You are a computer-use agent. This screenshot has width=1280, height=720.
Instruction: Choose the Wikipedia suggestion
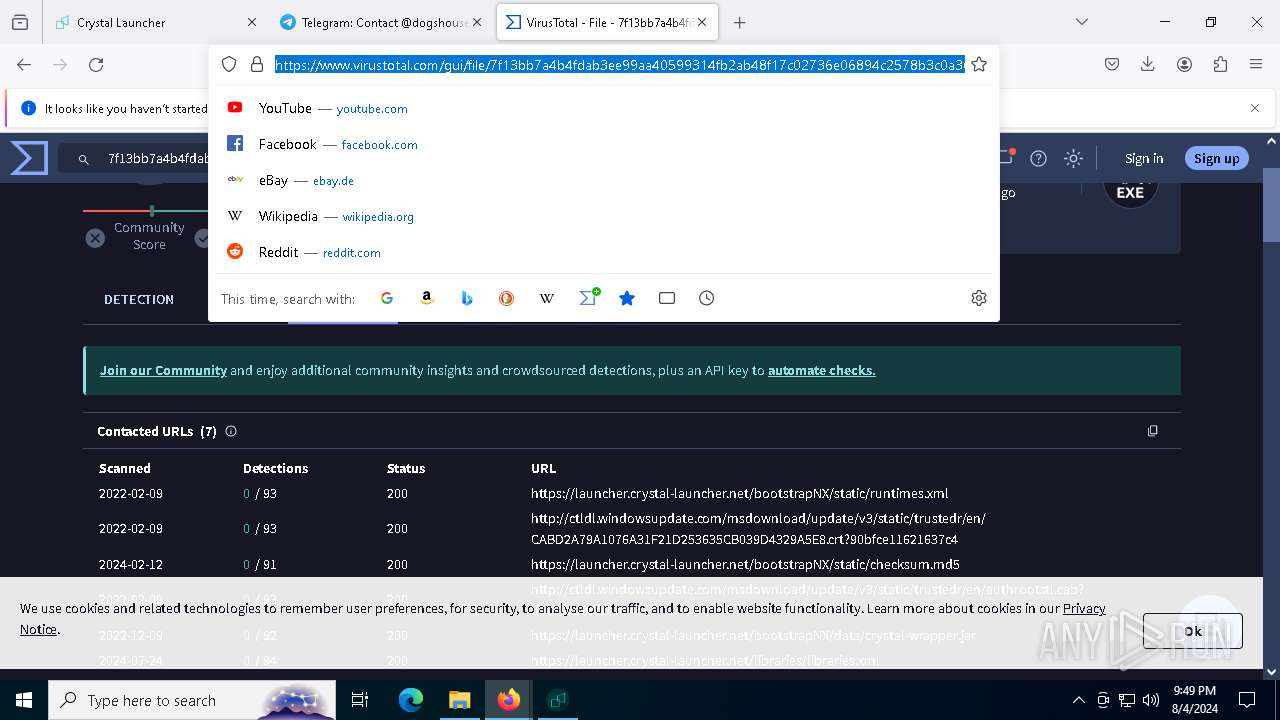point(604,216)
